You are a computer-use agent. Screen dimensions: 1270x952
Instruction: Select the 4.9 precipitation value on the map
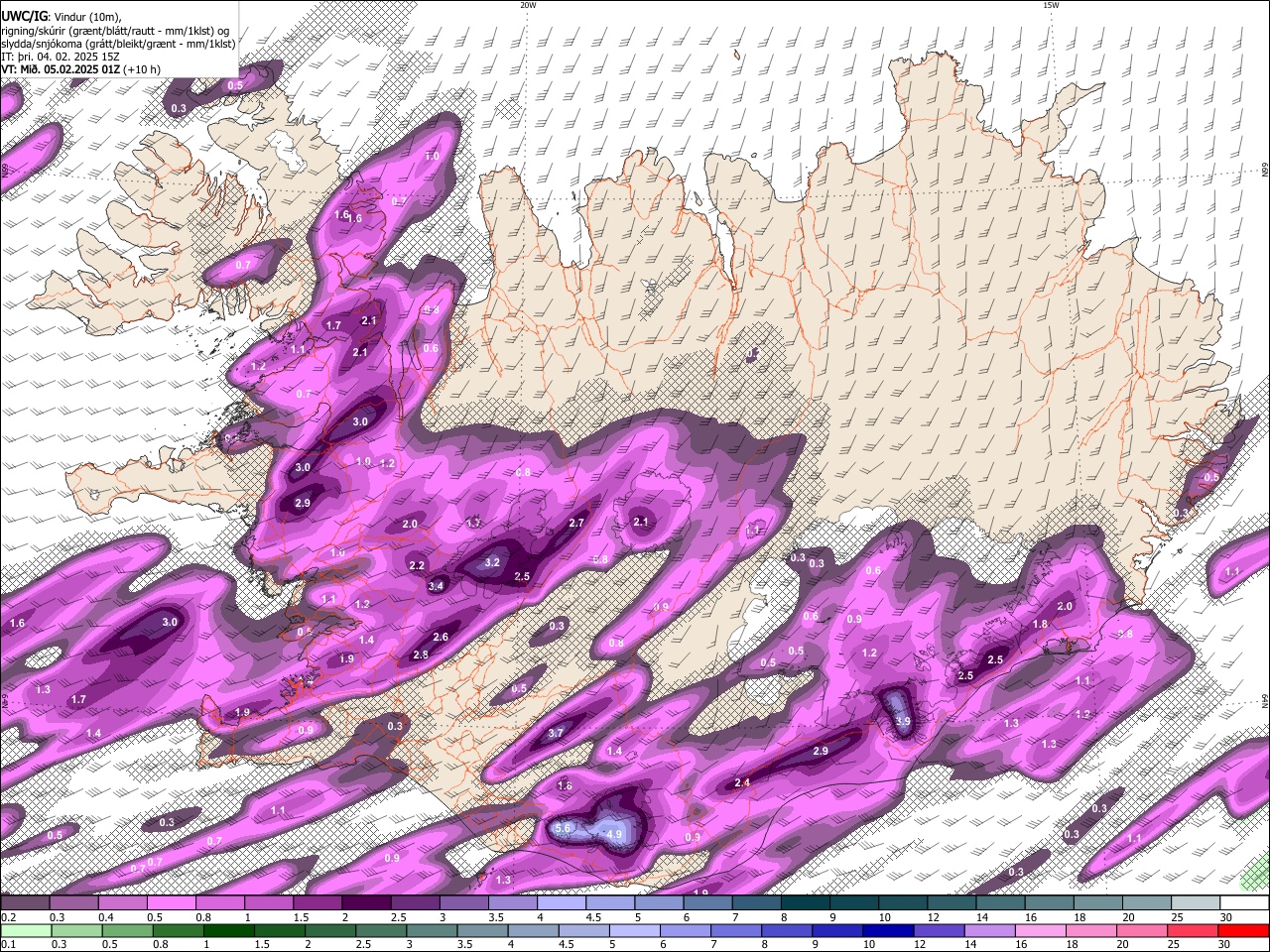(x=614, y=835)
